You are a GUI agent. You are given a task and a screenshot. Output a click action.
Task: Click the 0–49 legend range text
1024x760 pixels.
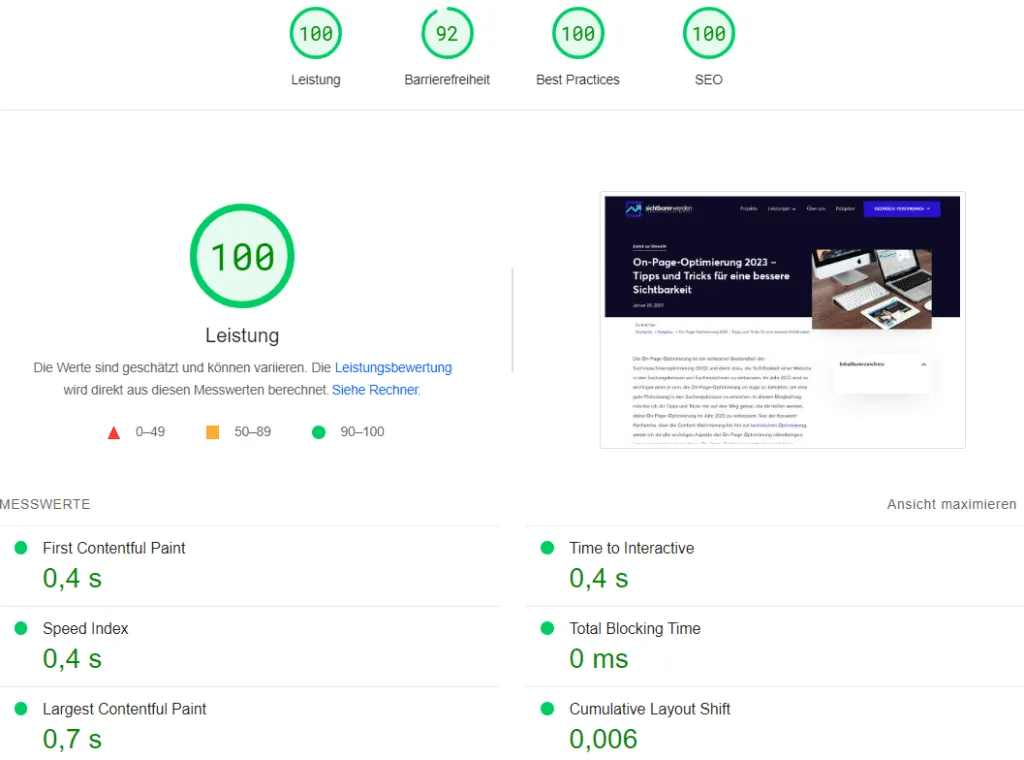(150, 432)
